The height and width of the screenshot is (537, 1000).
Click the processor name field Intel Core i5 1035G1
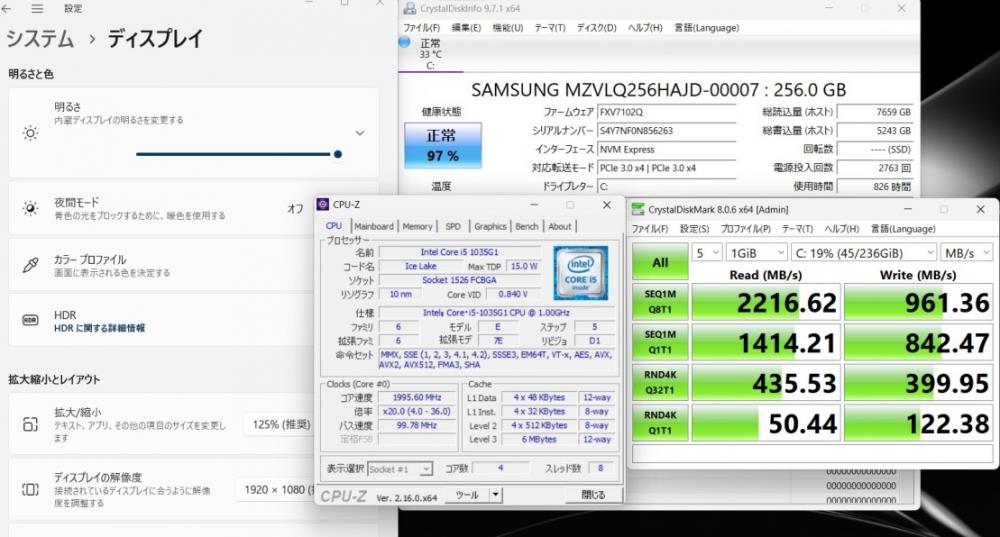[x=459, y=253]
